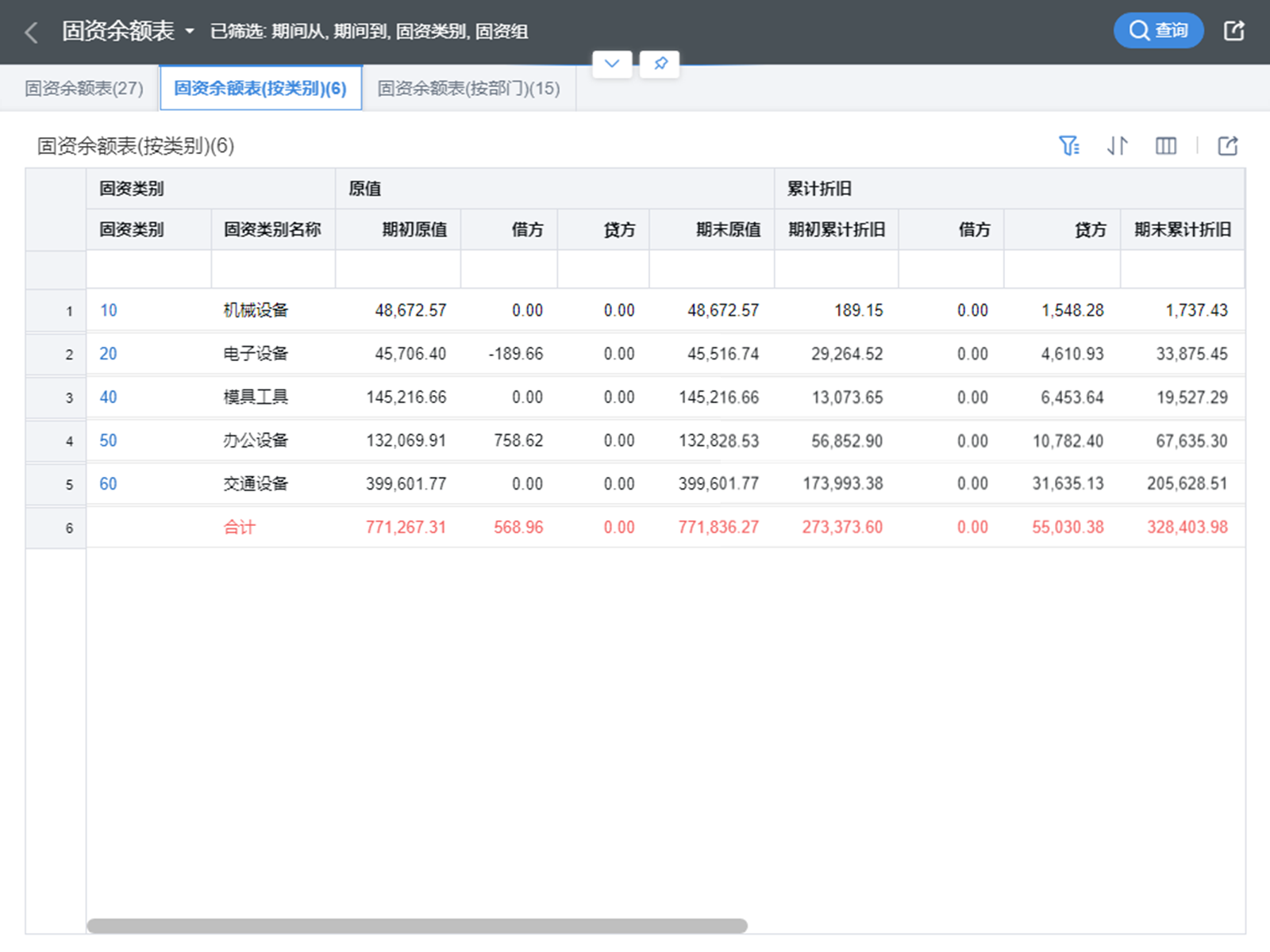Click the 电子设备 cell

256,354
